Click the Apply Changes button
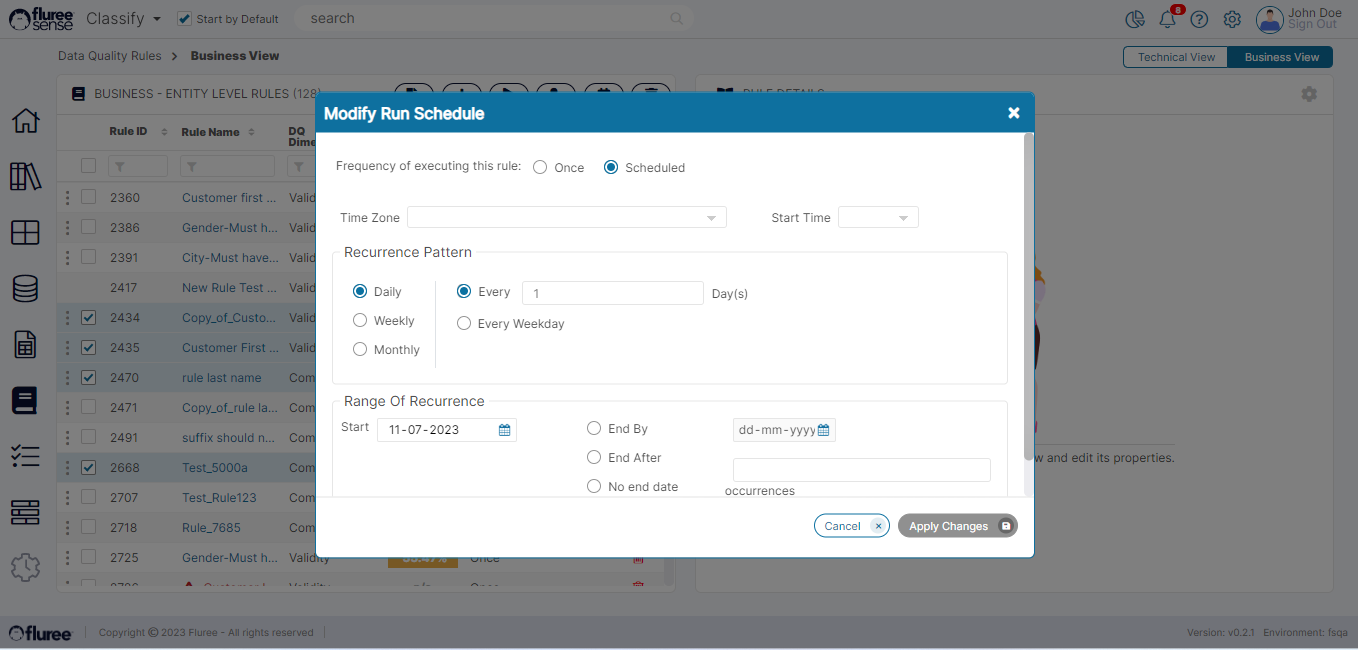The image size is (1358, 650). pos(957,526)
